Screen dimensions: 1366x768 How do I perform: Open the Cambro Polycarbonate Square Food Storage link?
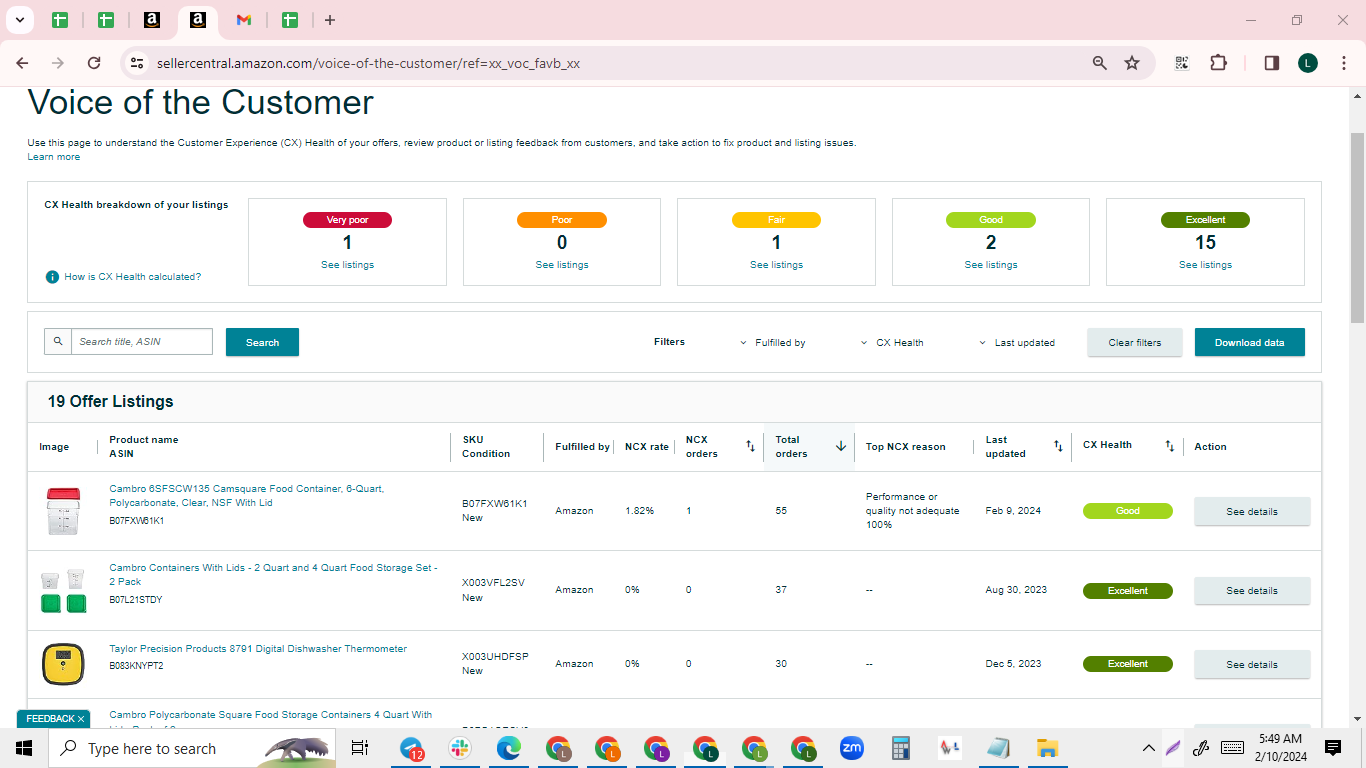(x=271, y=715)
